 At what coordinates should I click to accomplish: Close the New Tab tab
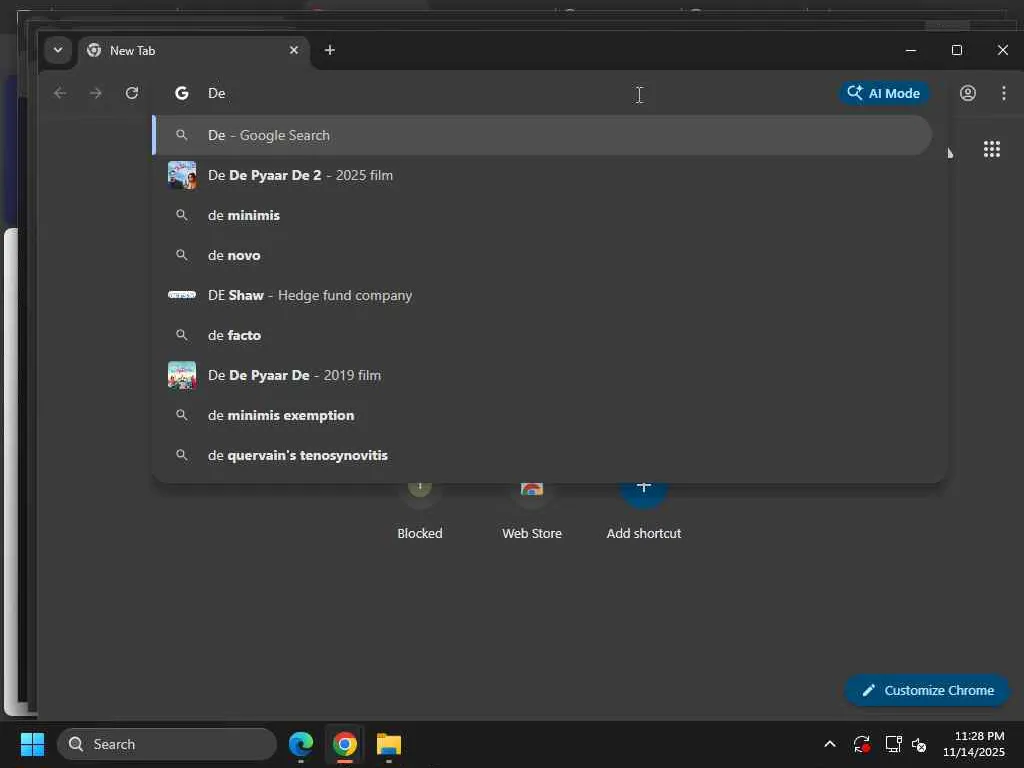coord(294,50)
